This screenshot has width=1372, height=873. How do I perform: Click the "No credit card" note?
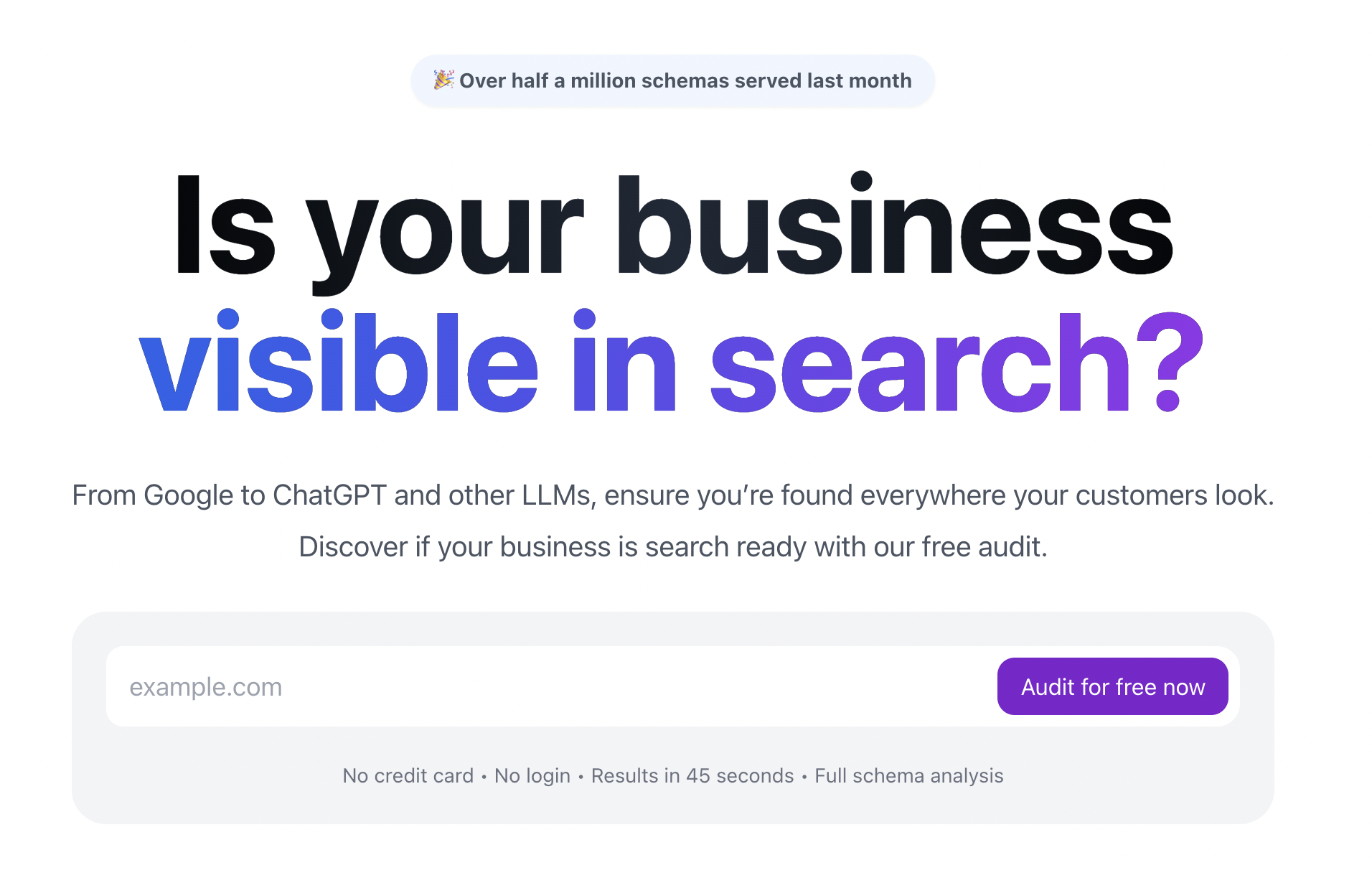(x=408, y=776)
